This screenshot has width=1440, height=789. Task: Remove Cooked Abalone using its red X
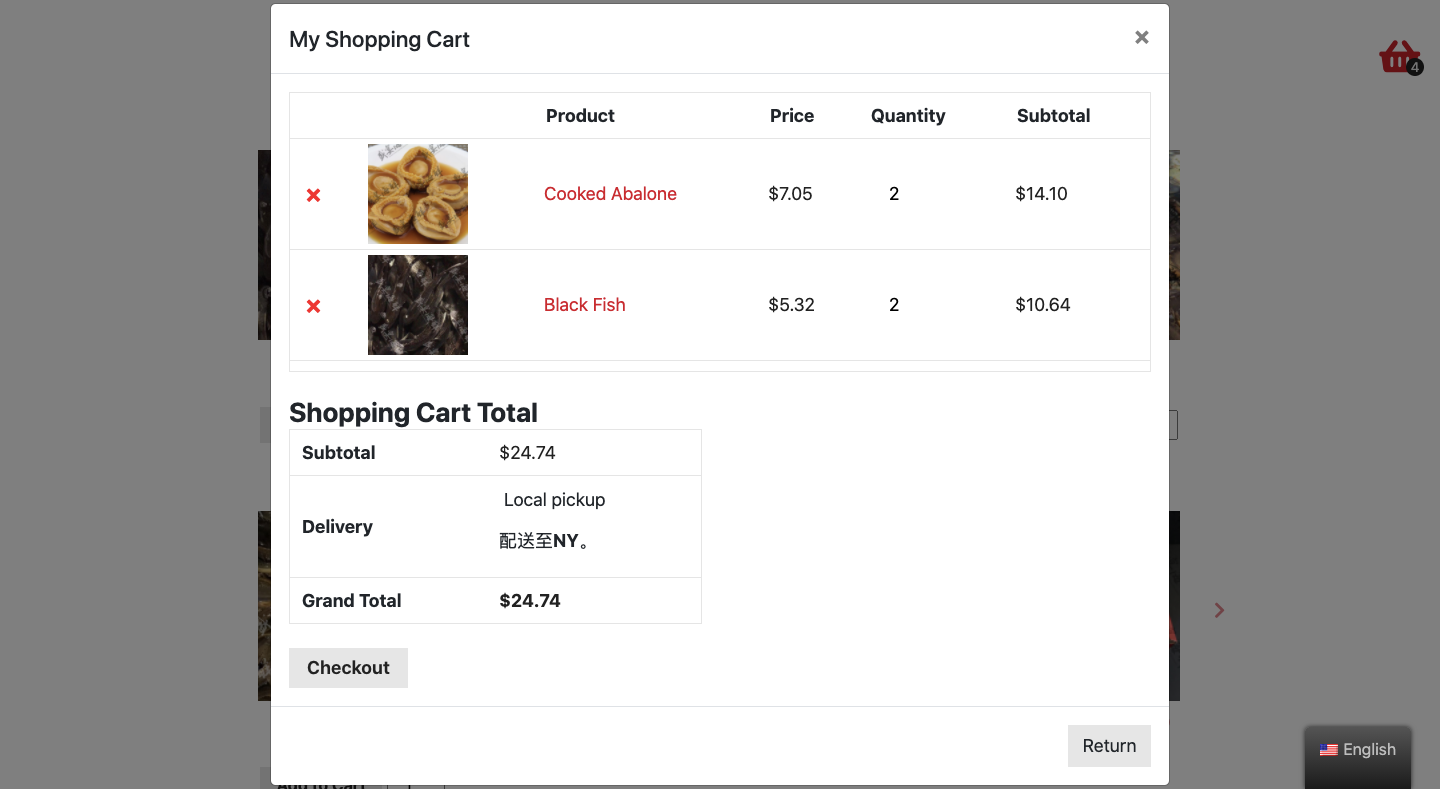pyautogui.click(x=313, y=195)
